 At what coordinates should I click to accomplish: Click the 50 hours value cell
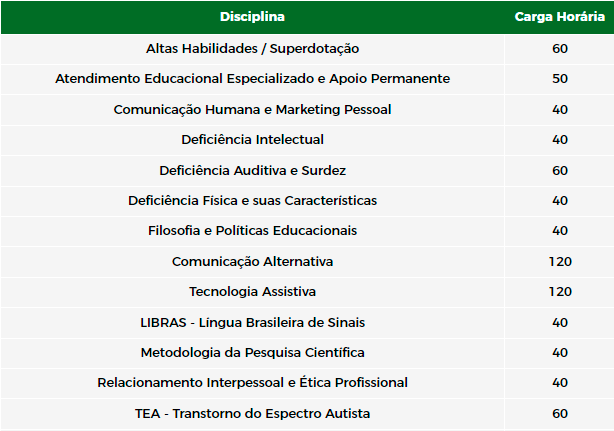[x=560, y=79]
